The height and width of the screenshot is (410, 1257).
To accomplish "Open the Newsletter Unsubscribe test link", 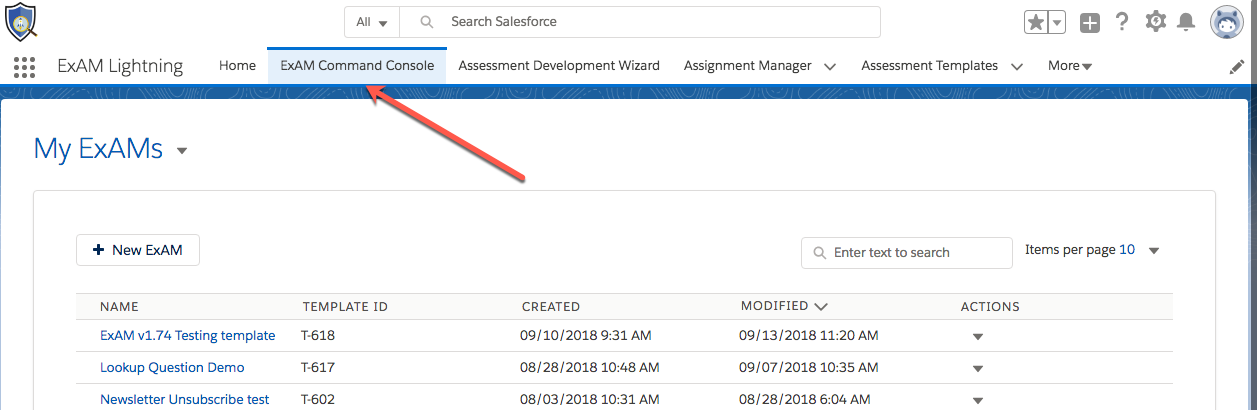I will [185, 400].
